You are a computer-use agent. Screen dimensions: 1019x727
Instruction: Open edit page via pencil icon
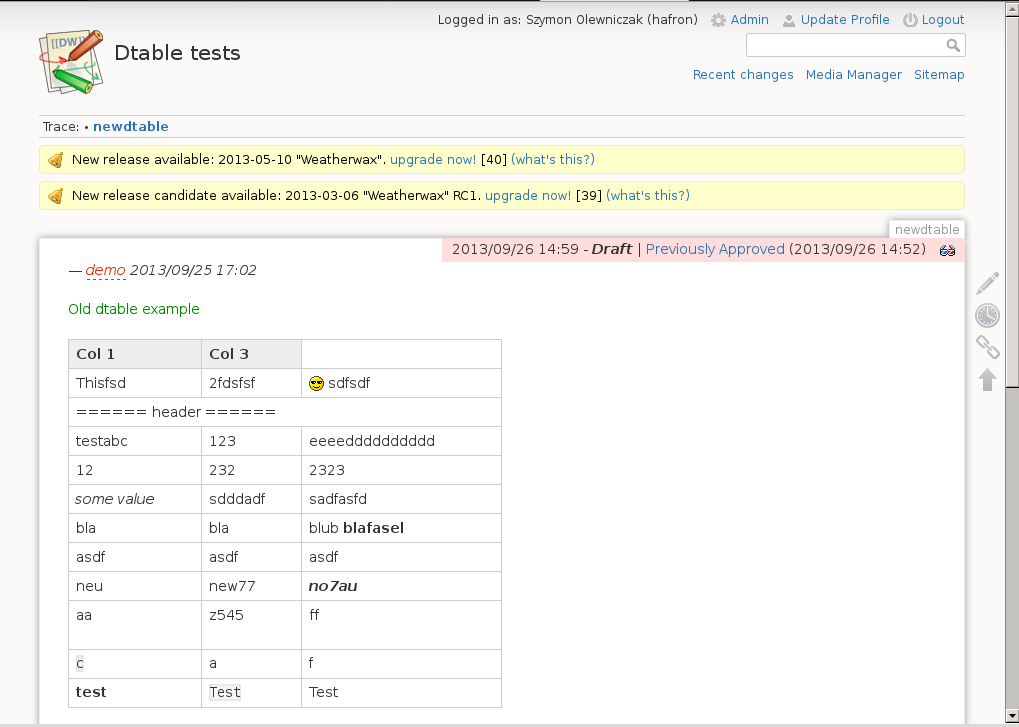click(x=987, y=283)
